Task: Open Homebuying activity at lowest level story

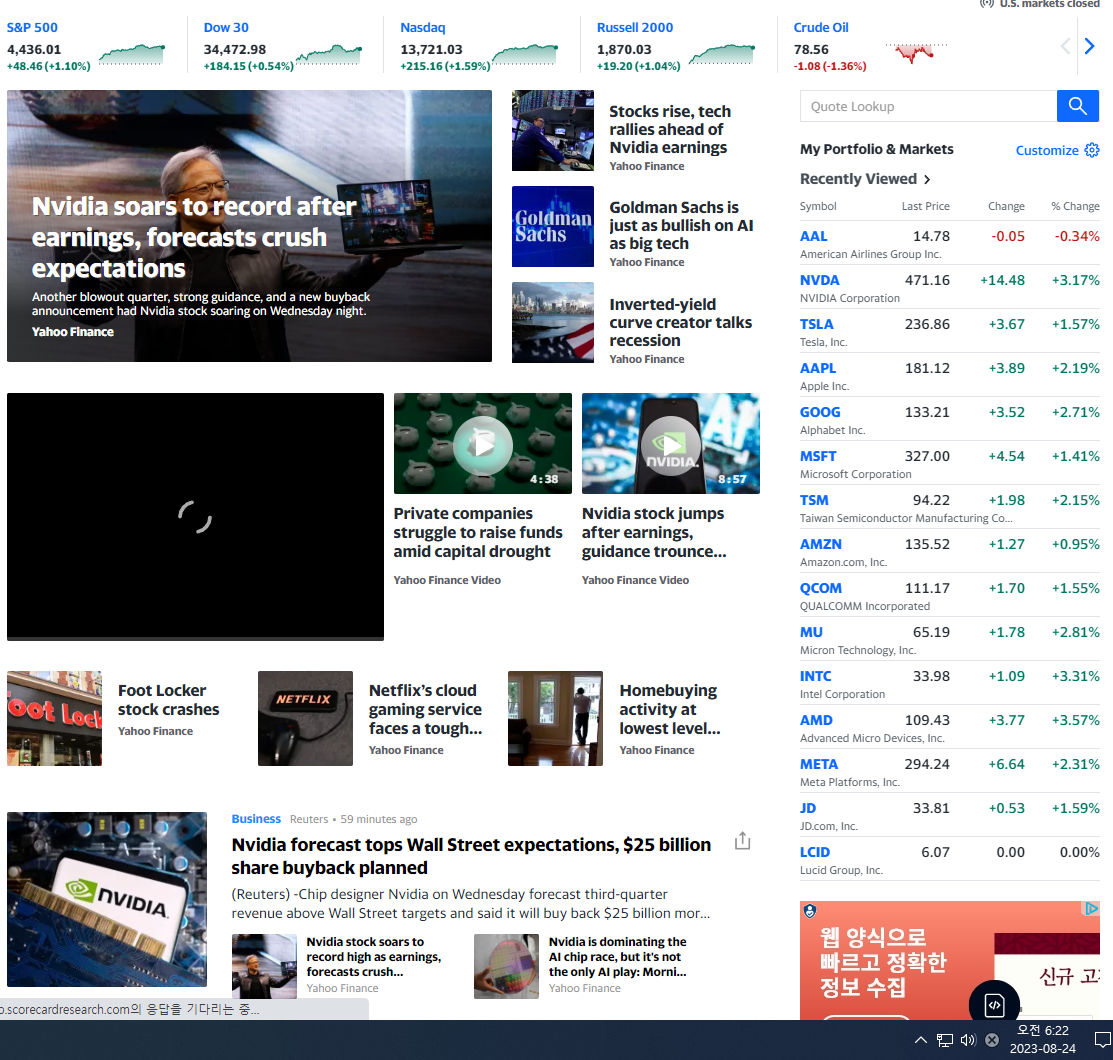Action: (x=669, y=709)
